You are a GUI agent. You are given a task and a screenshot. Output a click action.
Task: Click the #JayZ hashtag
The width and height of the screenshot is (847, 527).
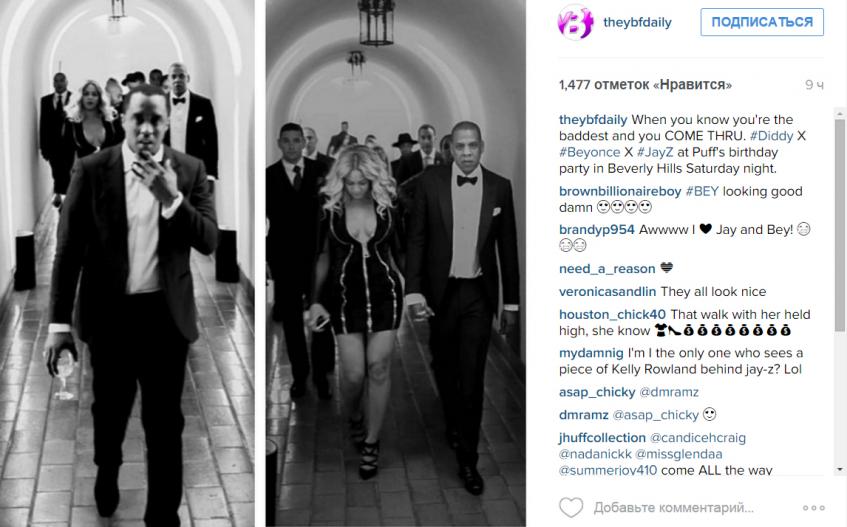point(655,152)
